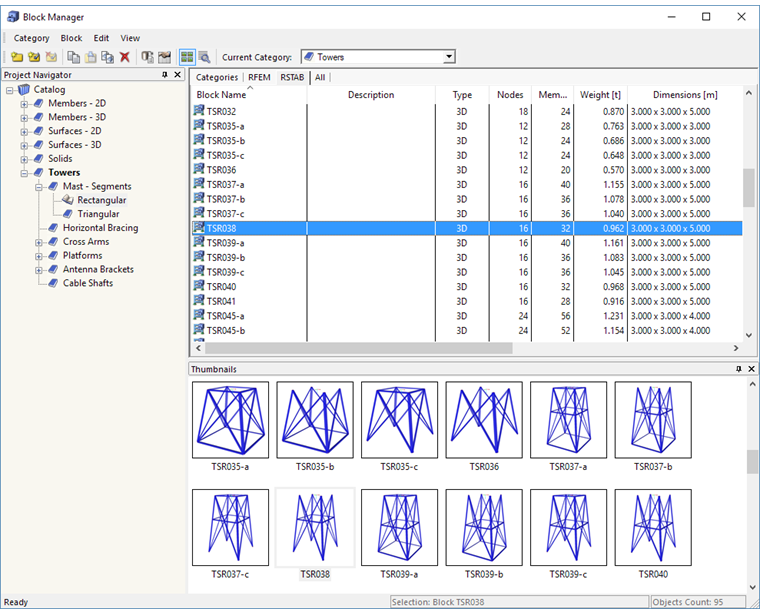Select the TSR039-a thumbnail
Viewport: 760px width, 614px height.
point(399,527)
